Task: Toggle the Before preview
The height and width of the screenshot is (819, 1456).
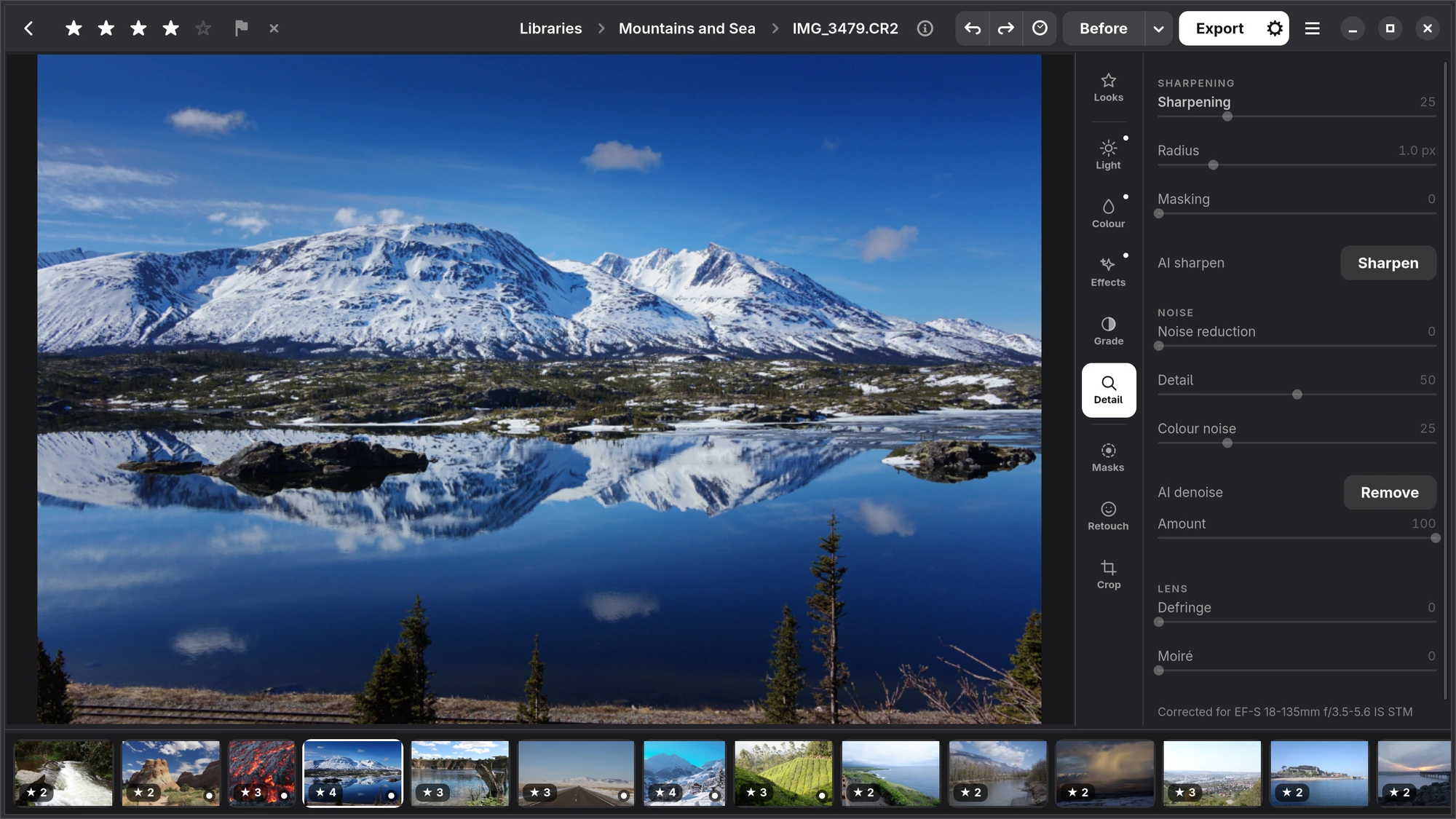Action: (x=1104, y=28)
